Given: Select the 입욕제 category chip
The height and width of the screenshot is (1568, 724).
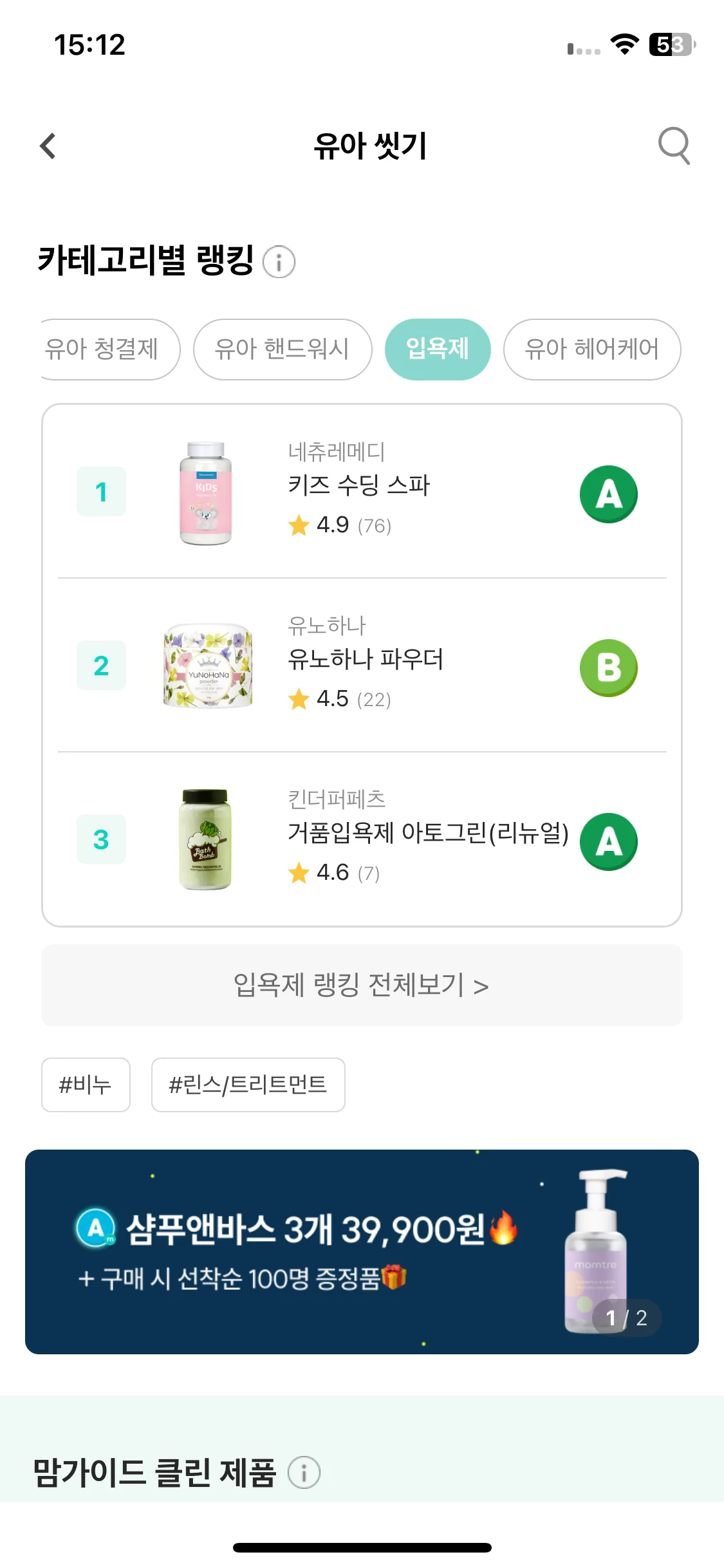Looking at the screenshot, I should coord(438,350).
